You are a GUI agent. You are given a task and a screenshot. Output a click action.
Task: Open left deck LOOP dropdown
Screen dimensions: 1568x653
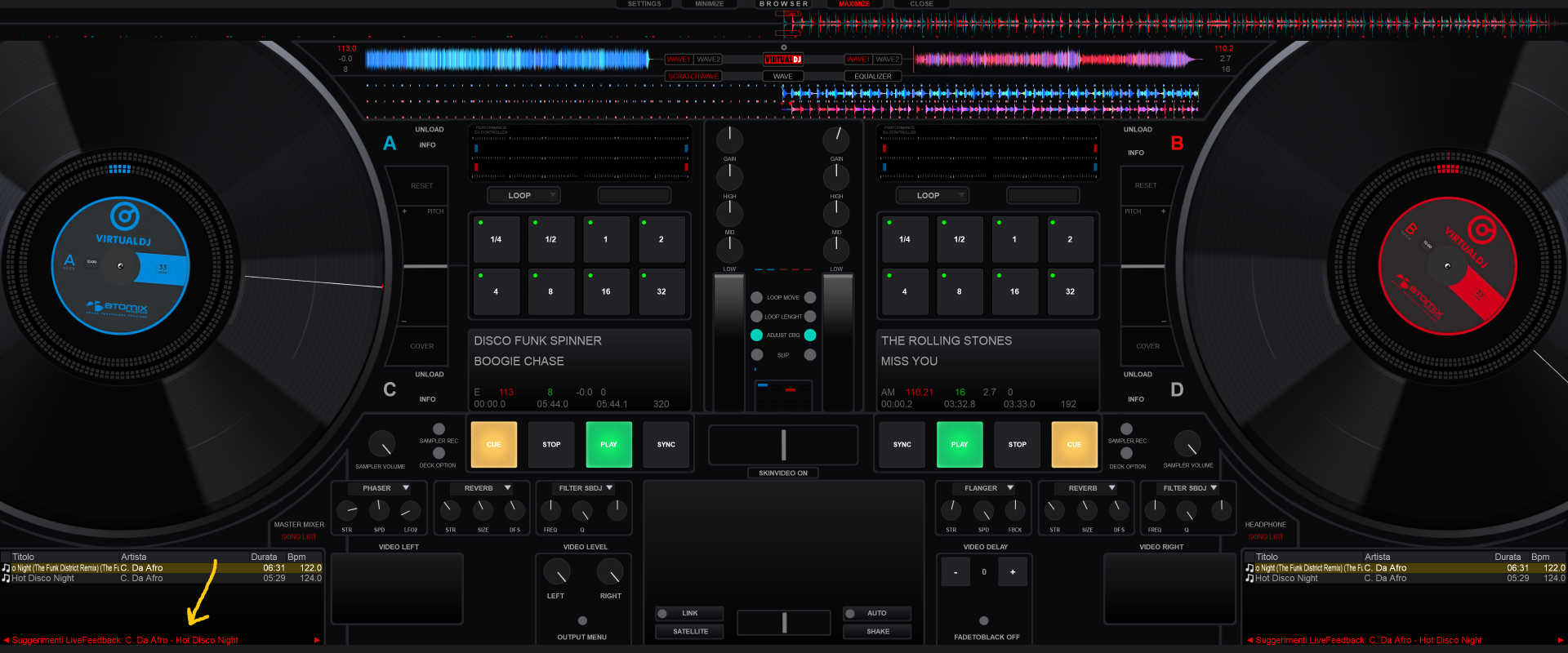[523, 195]
